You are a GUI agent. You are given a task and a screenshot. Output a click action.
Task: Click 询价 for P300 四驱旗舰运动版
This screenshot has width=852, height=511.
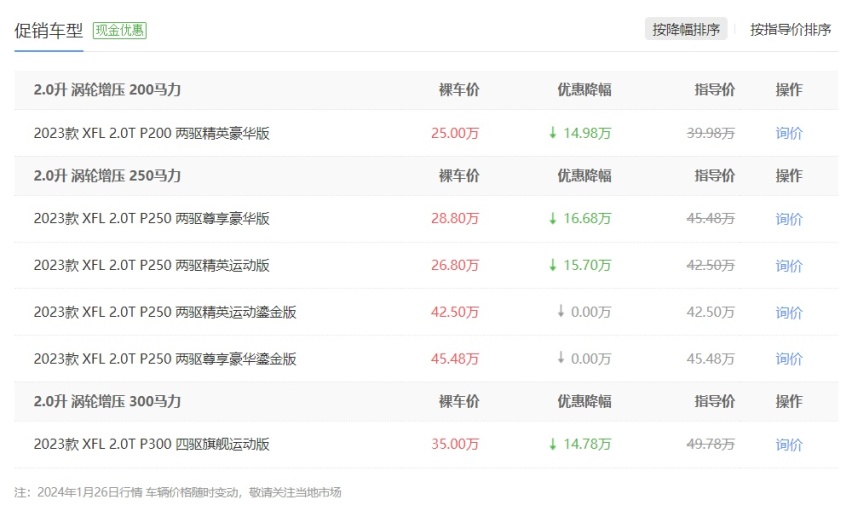789,444
